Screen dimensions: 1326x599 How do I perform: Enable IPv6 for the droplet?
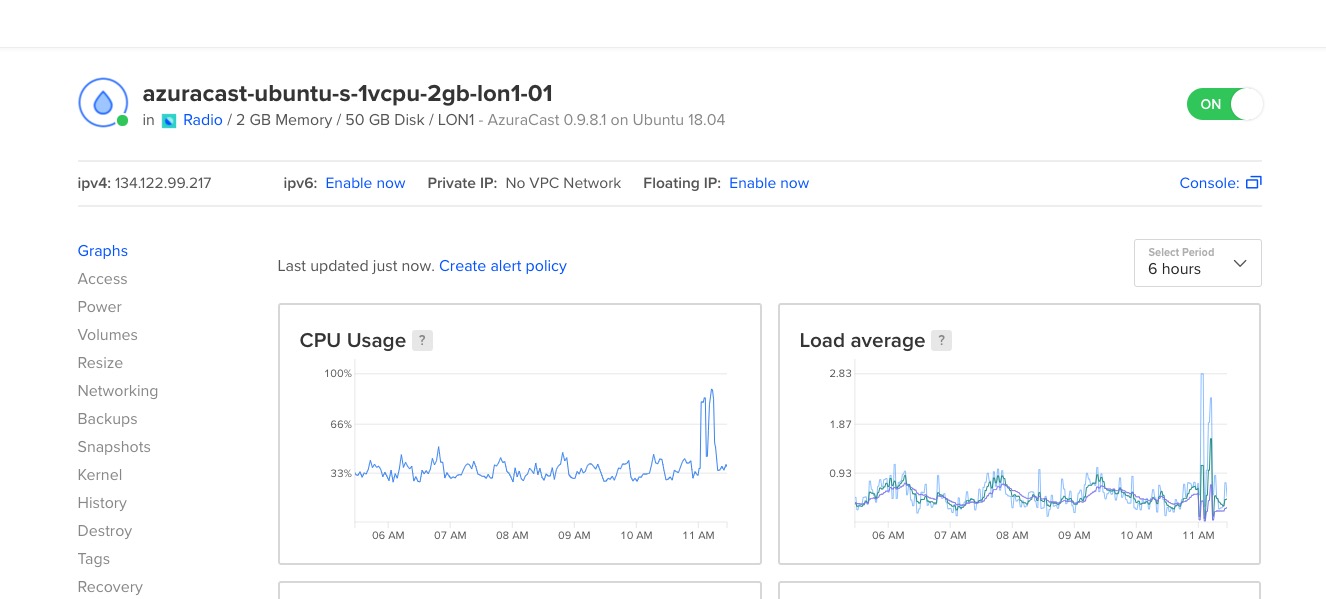(x=365, y=183)
